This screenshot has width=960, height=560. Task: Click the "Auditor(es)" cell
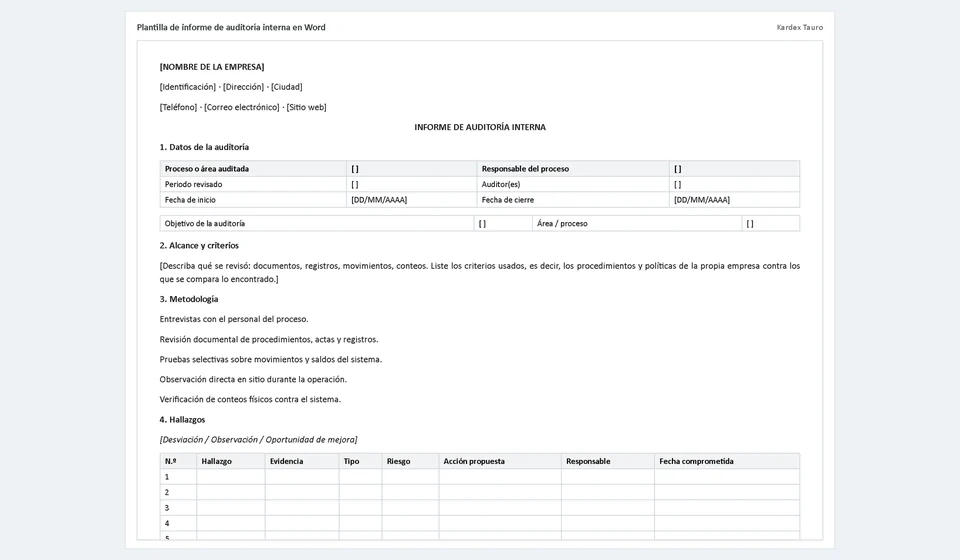572,184
